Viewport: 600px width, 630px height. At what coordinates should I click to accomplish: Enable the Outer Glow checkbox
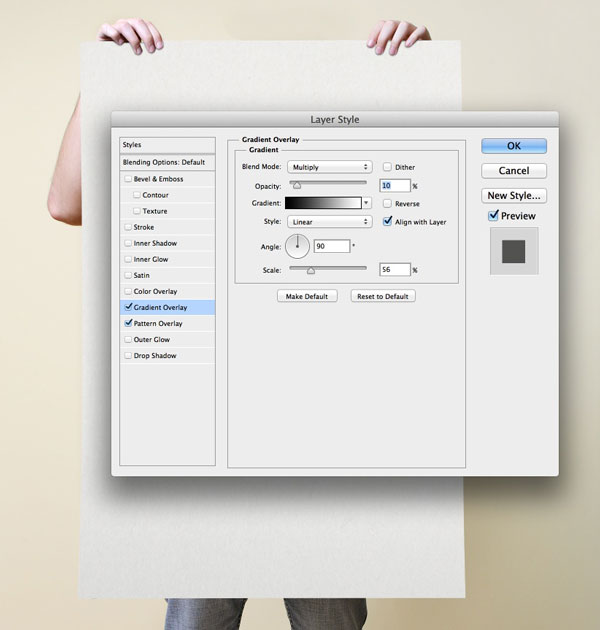coord(128,340)
